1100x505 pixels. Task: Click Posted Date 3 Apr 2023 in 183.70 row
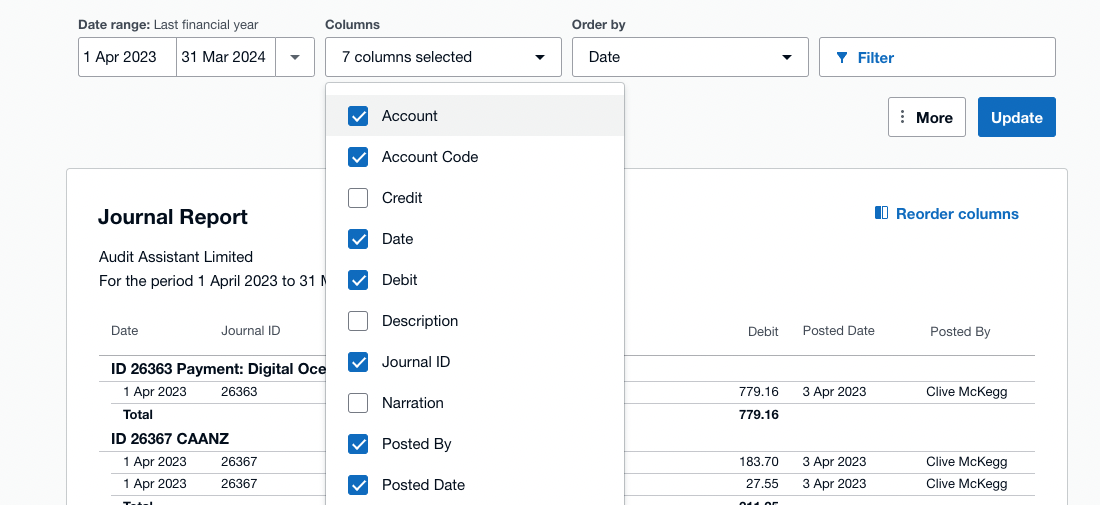(x=834, y=462)
